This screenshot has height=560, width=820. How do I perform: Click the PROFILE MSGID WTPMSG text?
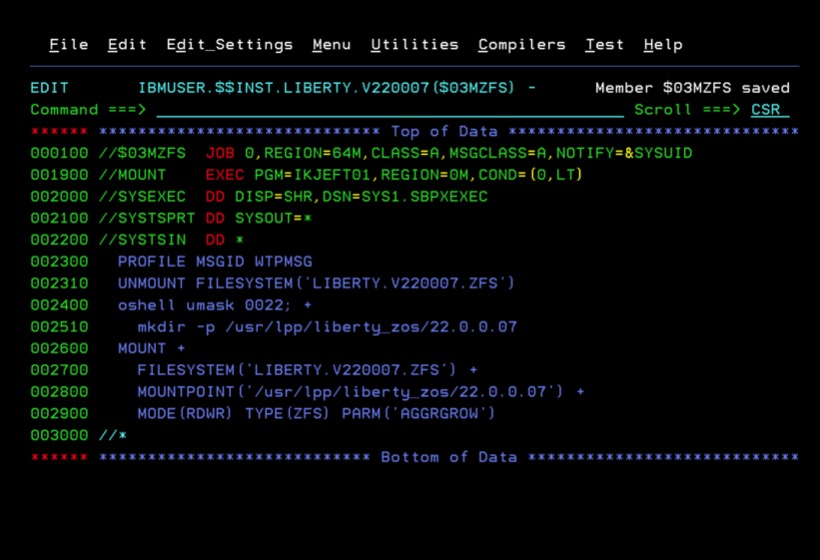coord(215,262)
